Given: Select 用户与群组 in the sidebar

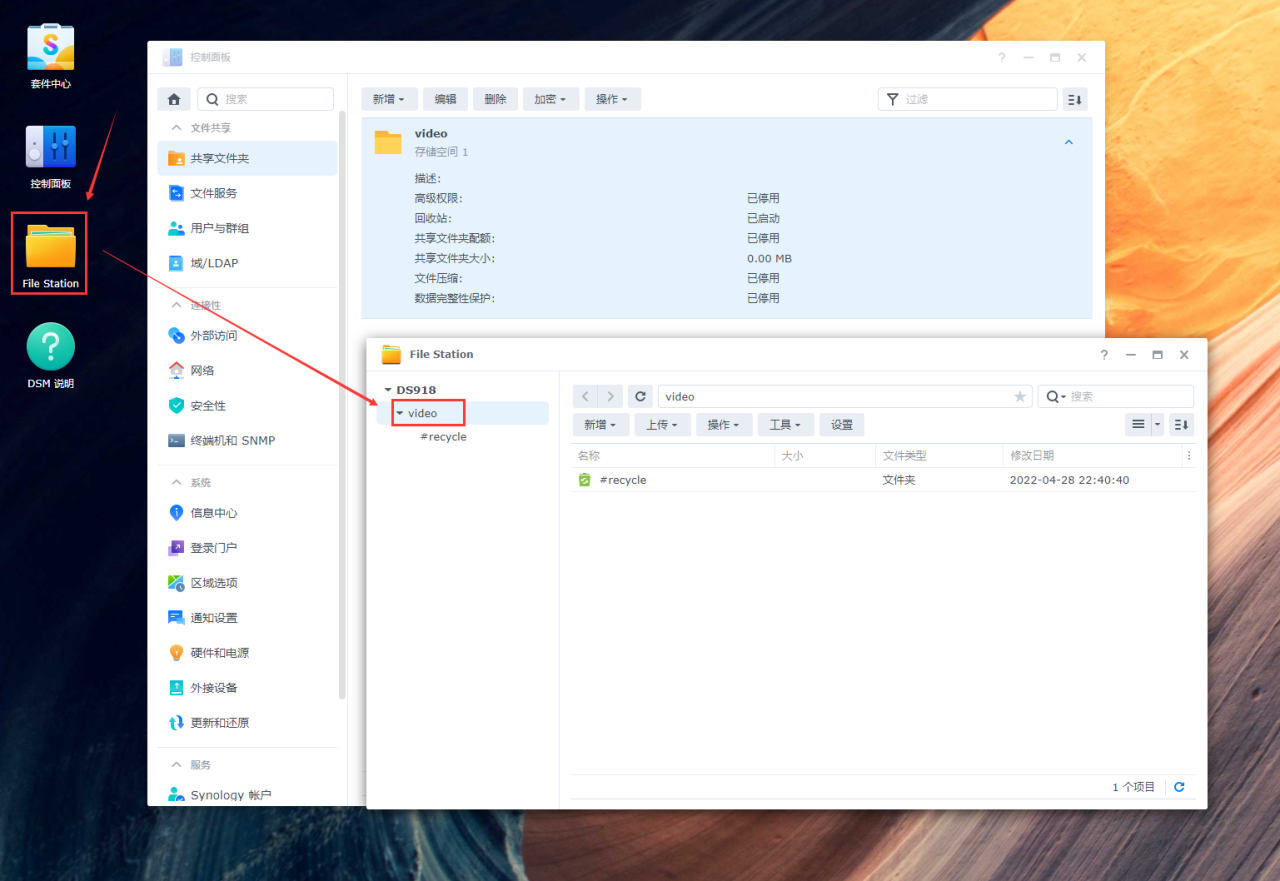Looking at the screenshot, I should pos(220,228).
